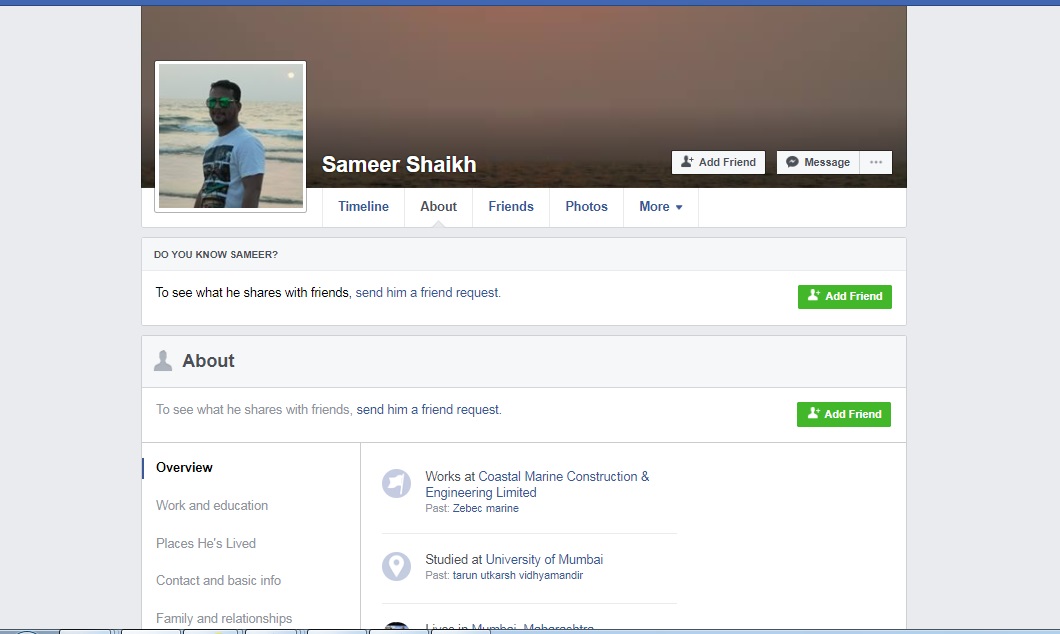Open the Friends tab
1060x634 pixels.
pos(511,207)
